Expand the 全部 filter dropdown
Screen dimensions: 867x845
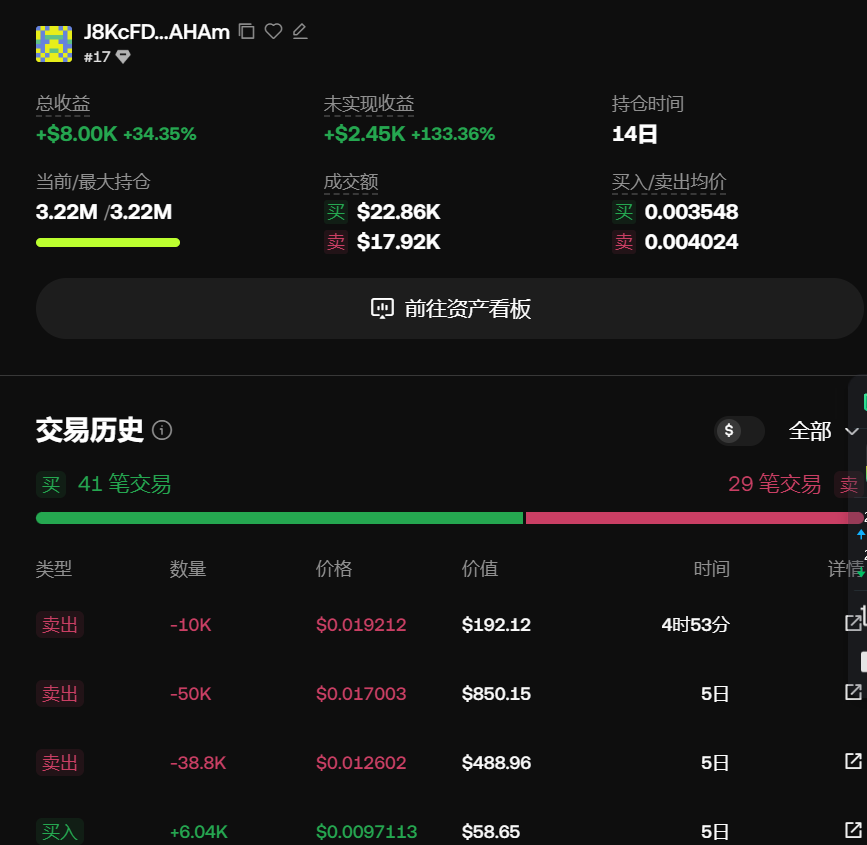(823, 431)
